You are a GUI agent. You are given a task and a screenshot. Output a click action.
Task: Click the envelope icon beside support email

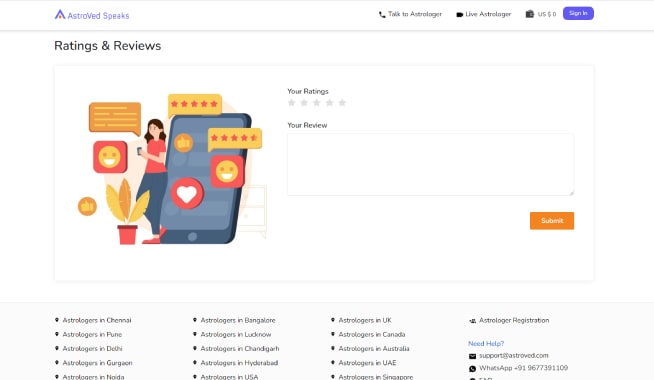click(472, 356)
